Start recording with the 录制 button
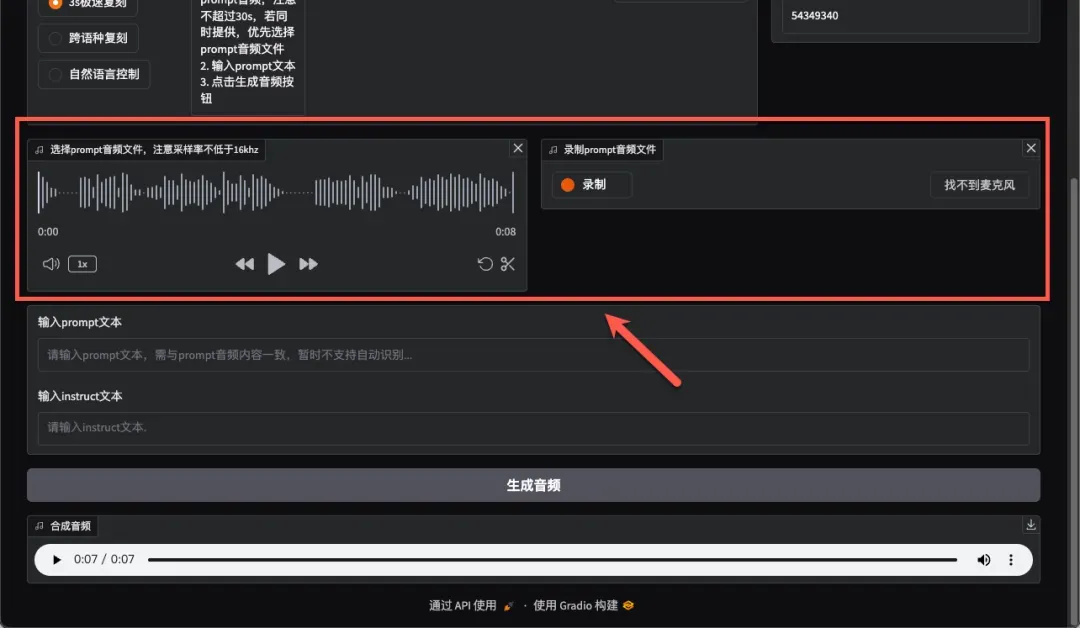1080x628 pixels. 592,185
